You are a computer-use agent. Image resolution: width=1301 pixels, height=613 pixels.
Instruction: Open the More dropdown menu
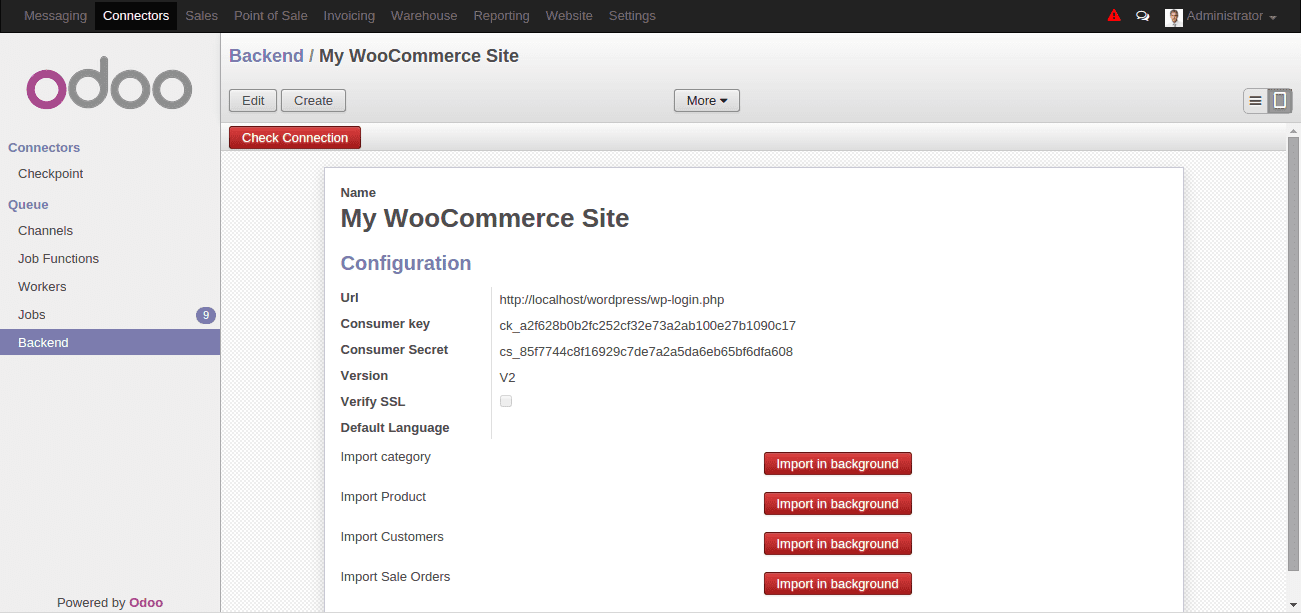tap(707, 100)
